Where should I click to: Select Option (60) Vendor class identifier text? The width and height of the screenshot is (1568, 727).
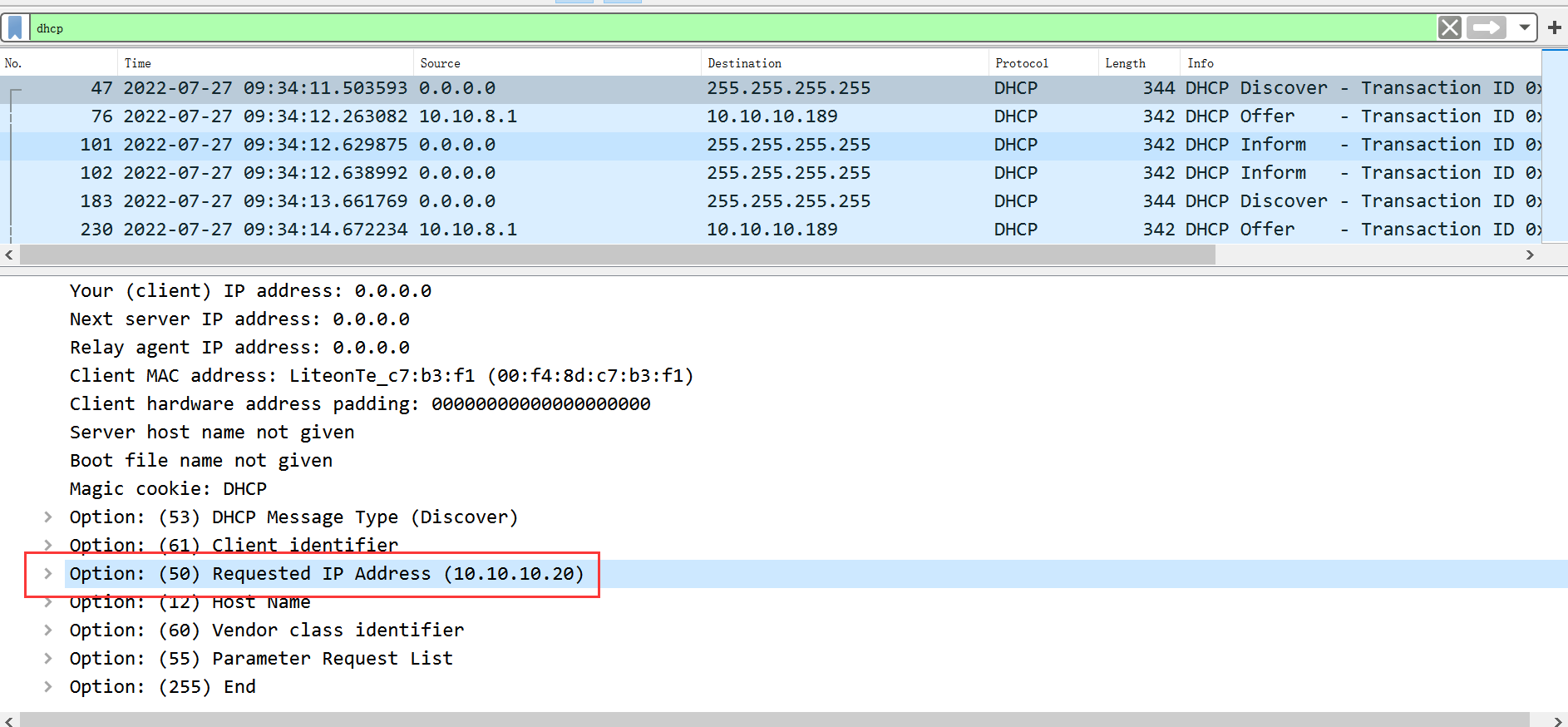point(267,631)
